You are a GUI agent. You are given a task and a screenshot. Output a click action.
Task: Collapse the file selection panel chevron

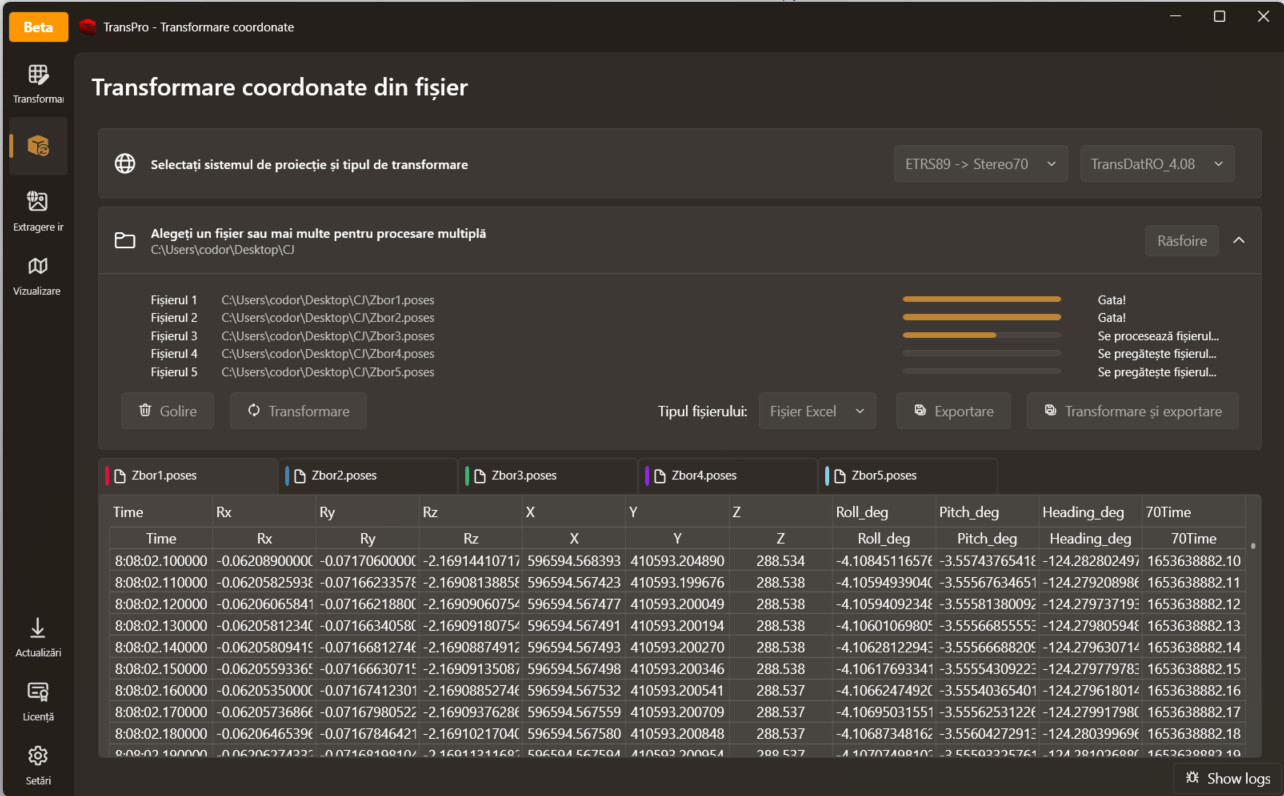coord(1239,240)
